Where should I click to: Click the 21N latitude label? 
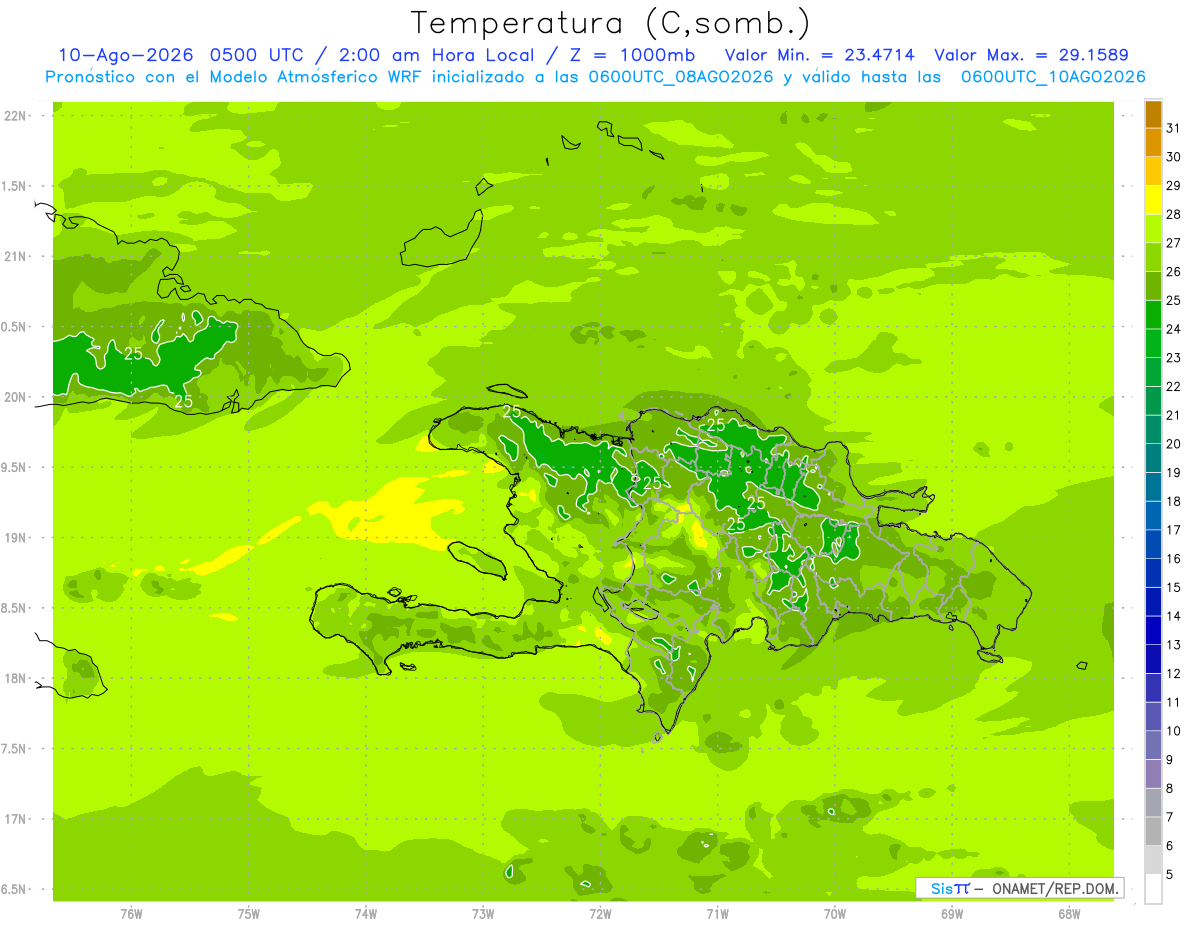point(17,256)
